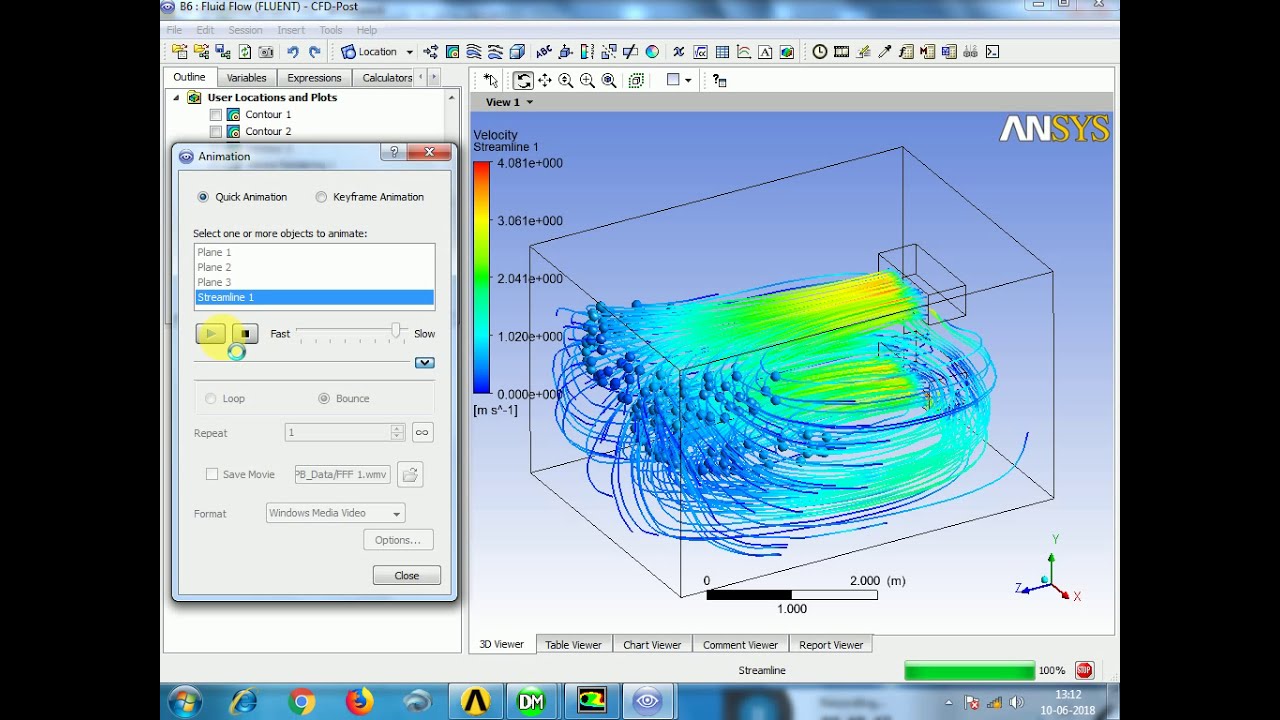
Task: Stop the quick animation
Action: tap(245, 334)
